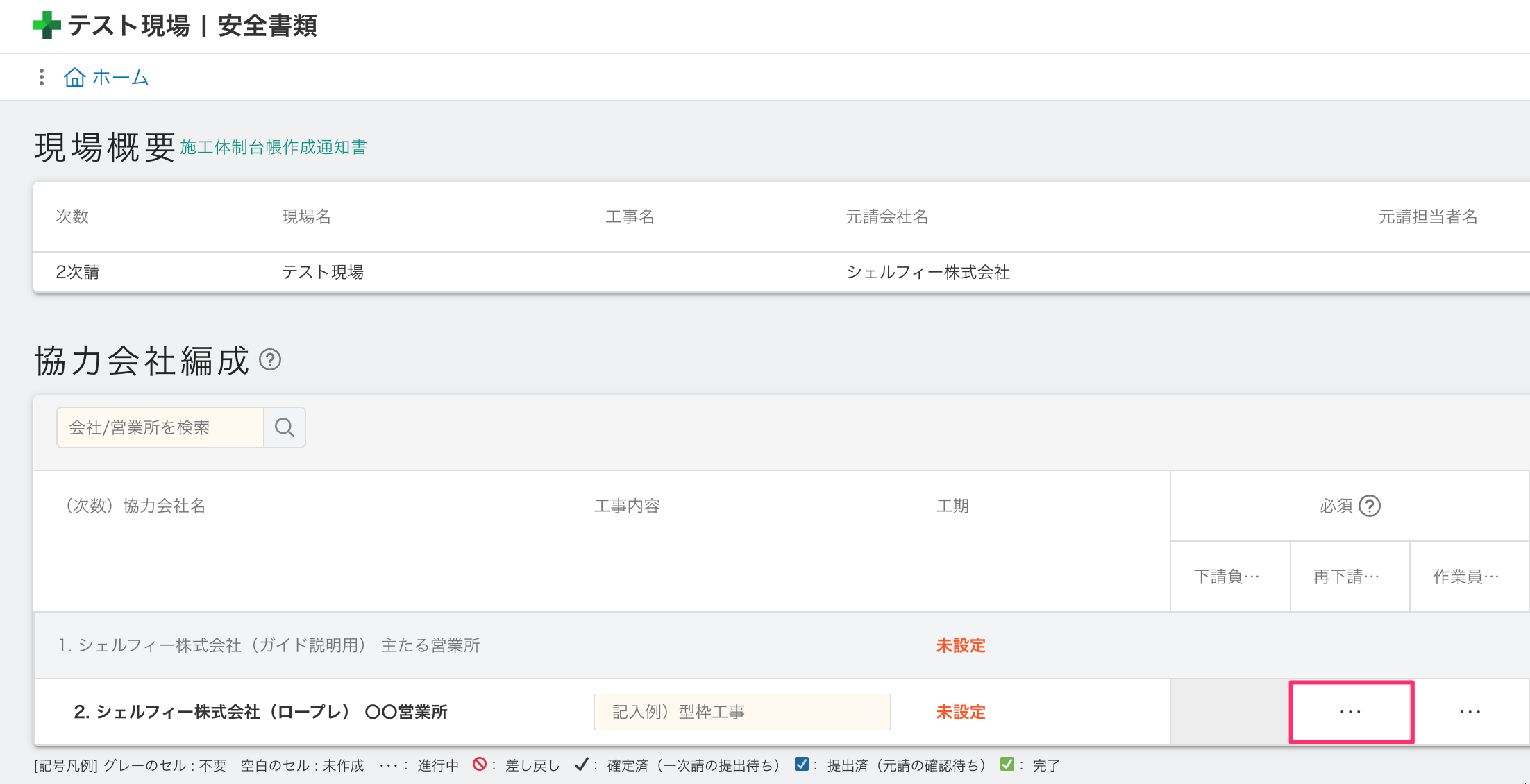The image size is (1530, 784).
Task: Open highlighted 再下請 progress cell
Action: click(1350, 712)
